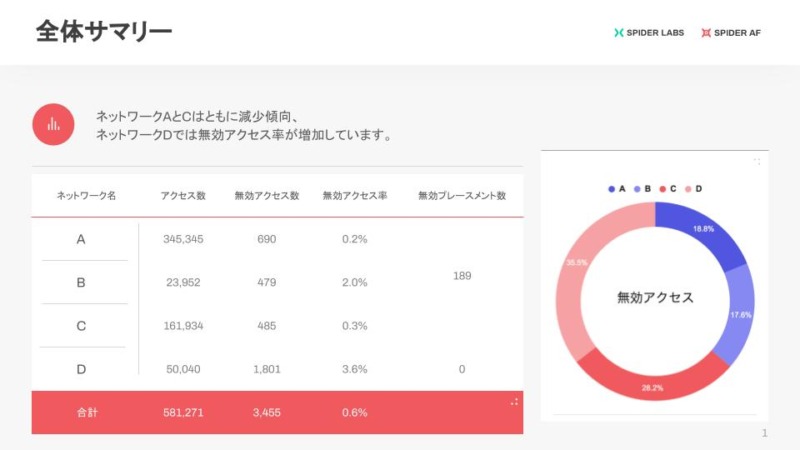Click the 3.6% rate cell
This screenshot has height=450, width=800.
point(355,369)
